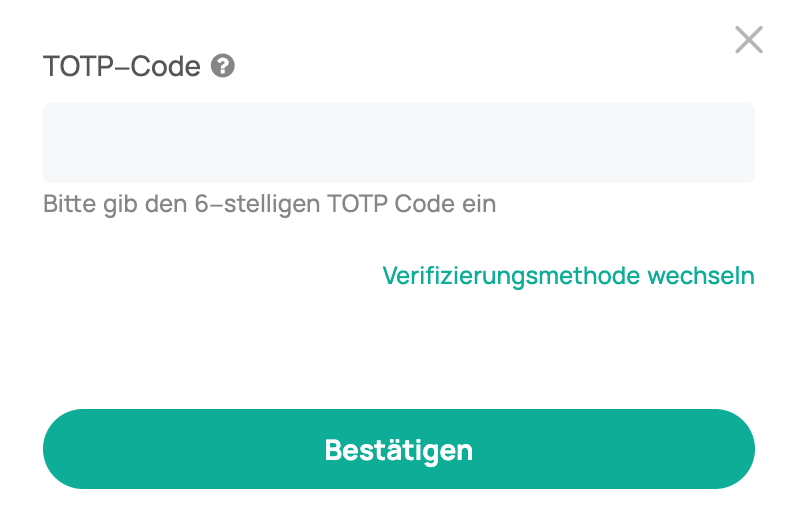Click the hint below the code field

(x=269, y=204)
